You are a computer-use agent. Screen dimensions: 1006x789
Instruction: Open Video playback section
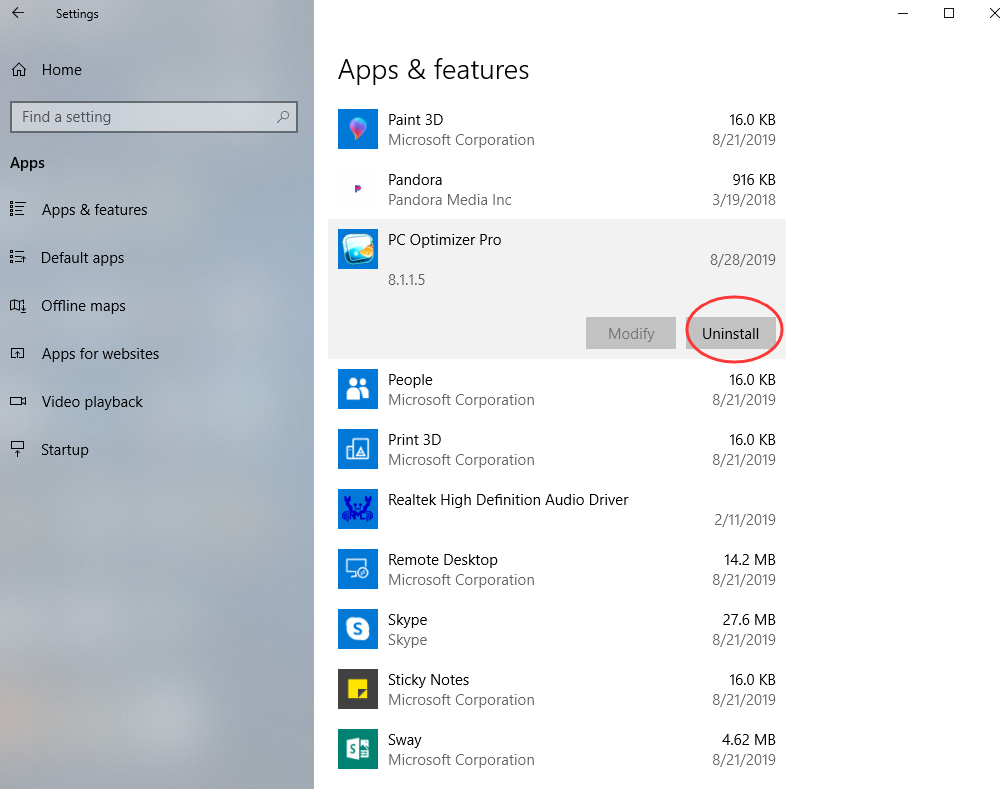point(92,402)
